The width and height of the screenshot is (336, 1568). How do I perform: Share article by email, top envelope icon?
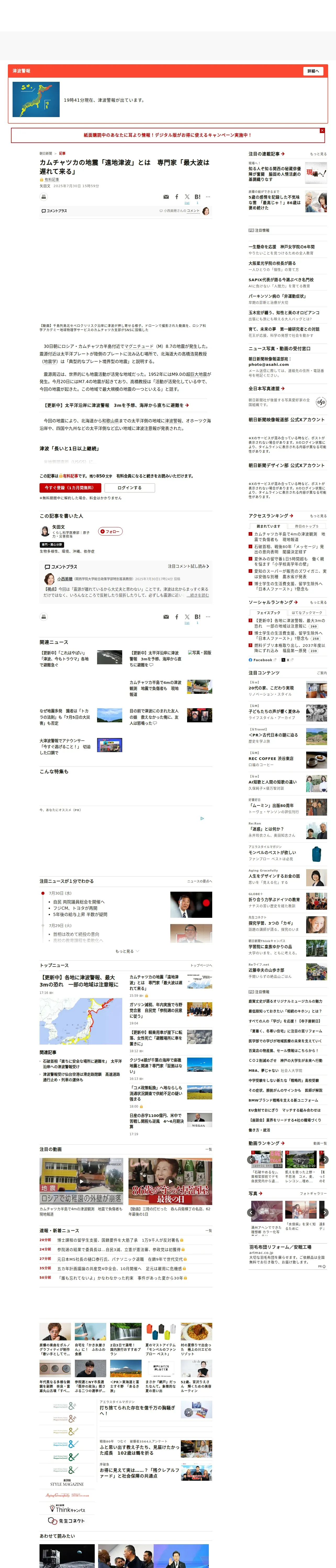[166, 197]
